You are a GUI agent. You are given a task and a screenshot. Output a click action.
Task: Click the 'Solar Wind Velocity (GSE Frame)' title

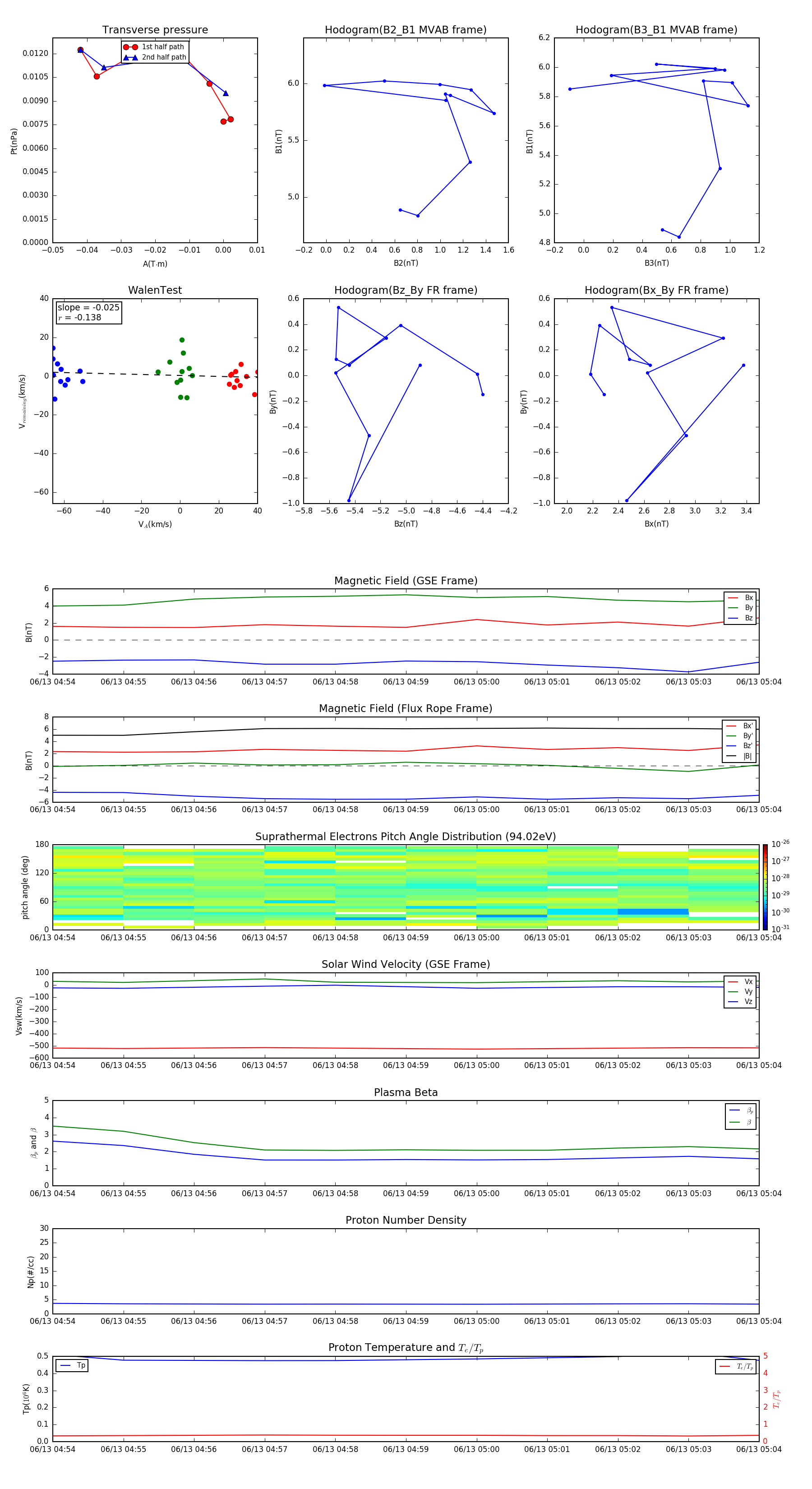406,964
